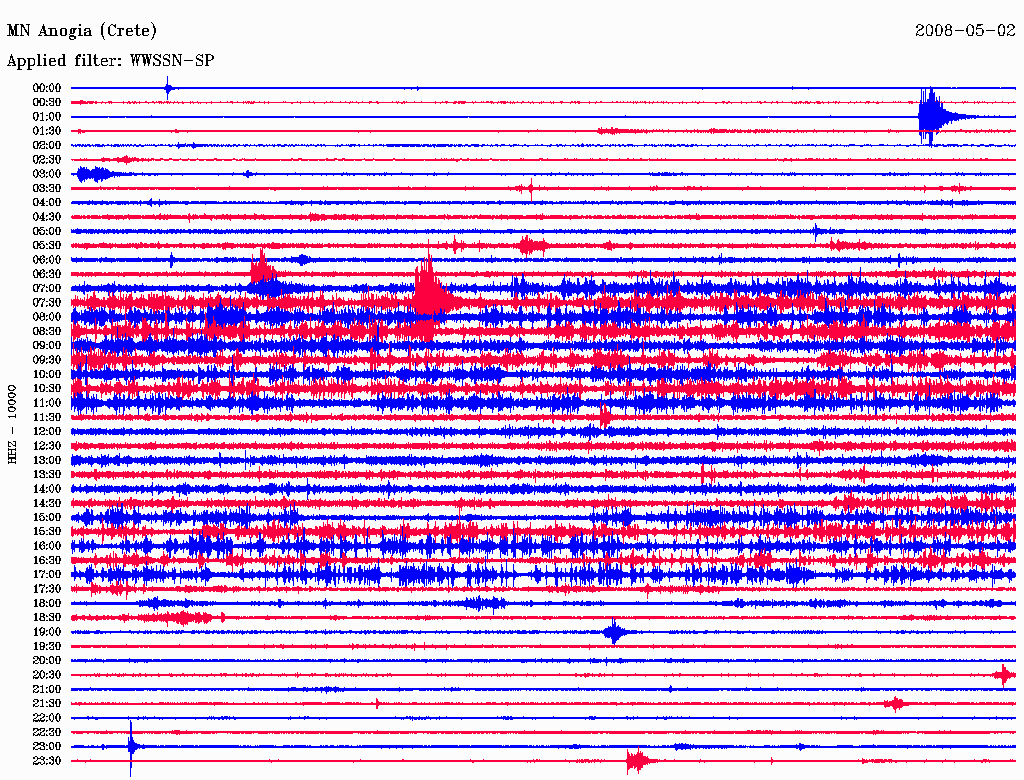Image resolution: width=1024 pixels, height=780 pixels.
Task: Click the 22:30 time label
Action: click(47, 732)
